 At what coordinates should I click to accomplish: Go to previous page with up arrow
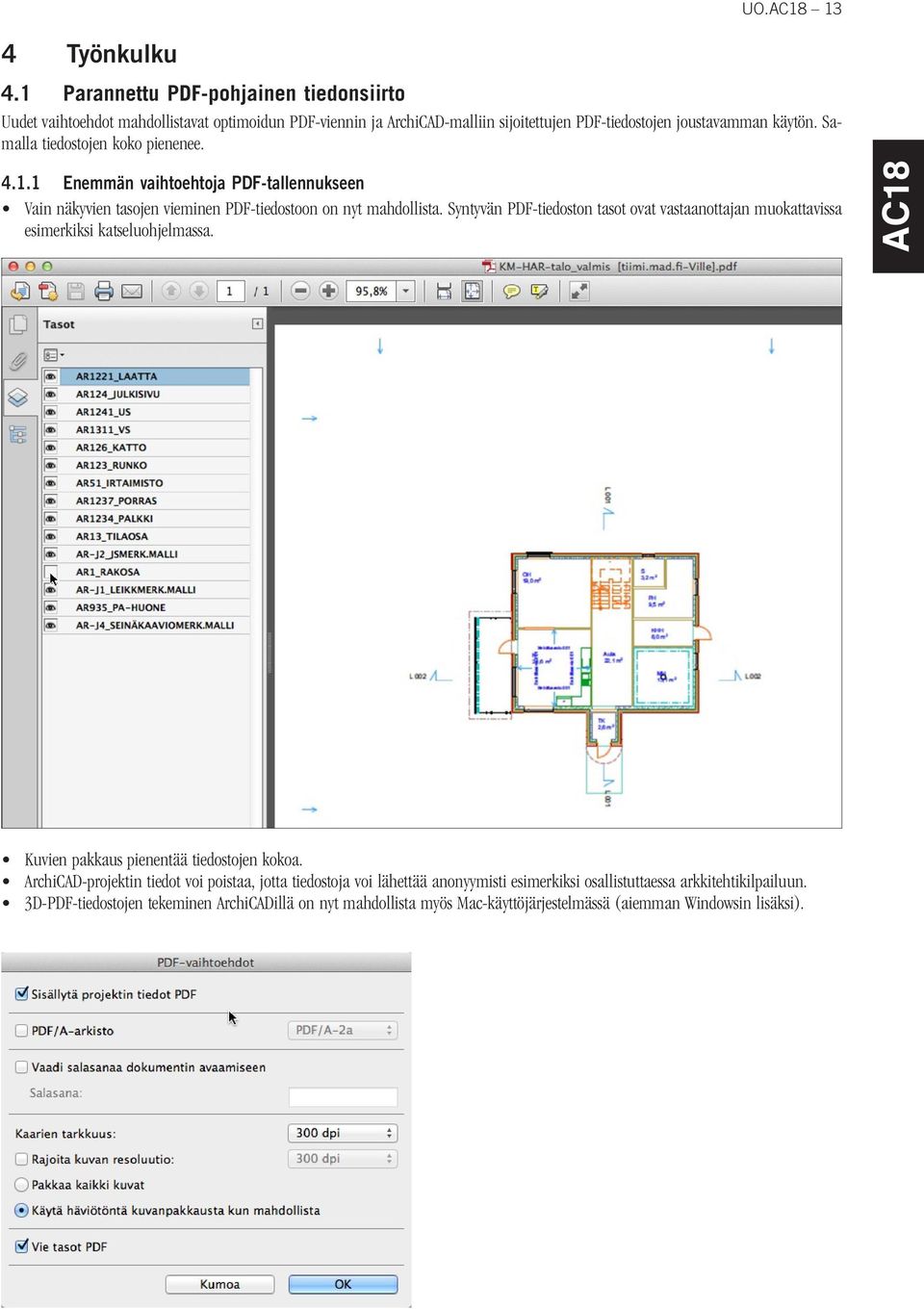tap(171, 291)
